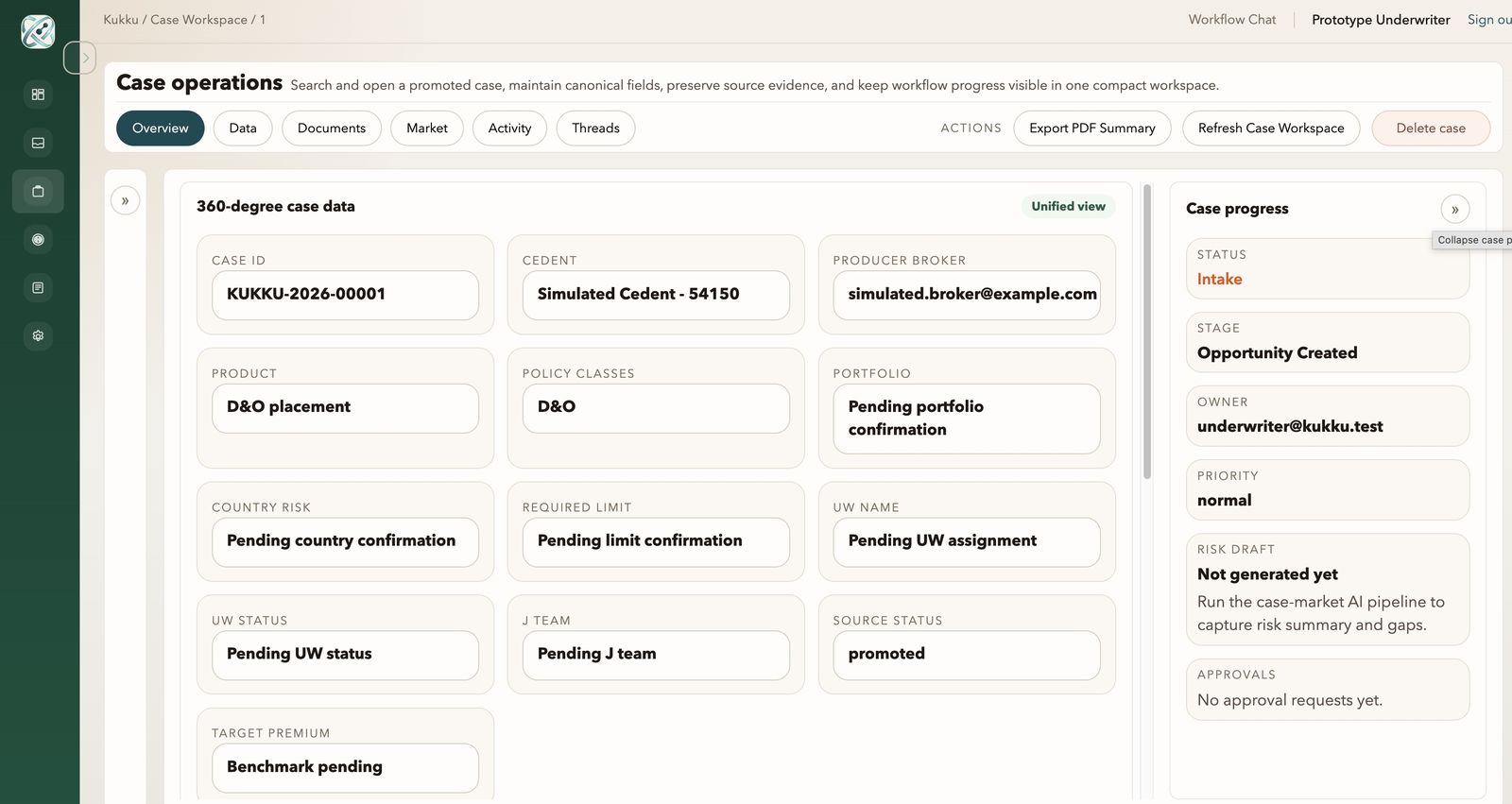This screenshot has height=804, width=1512.
Task: Click the Product field D&O placement
Action: pos(345,408)
